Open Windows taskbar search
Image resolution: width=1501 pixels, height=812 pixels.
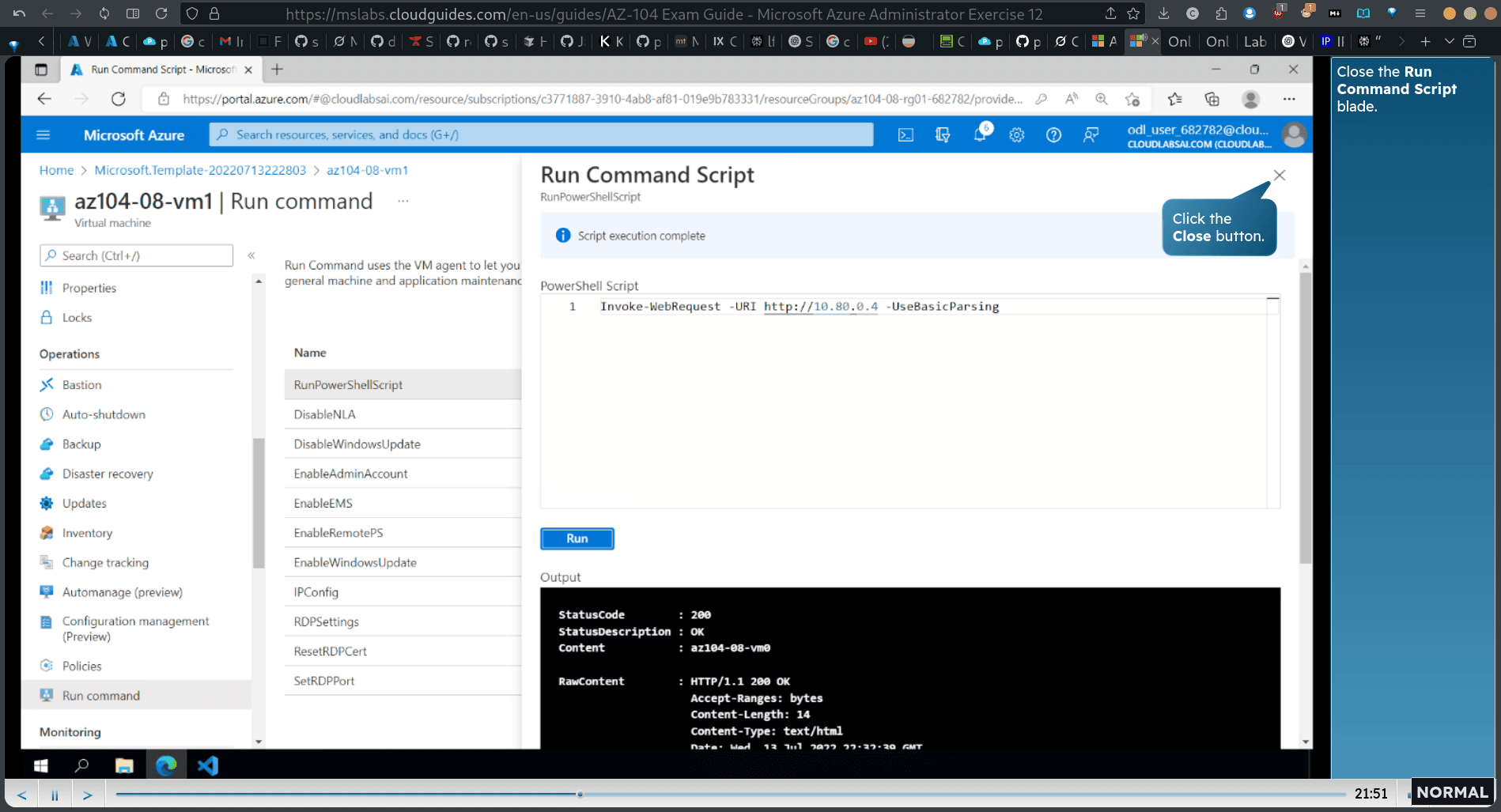point(81,765)
